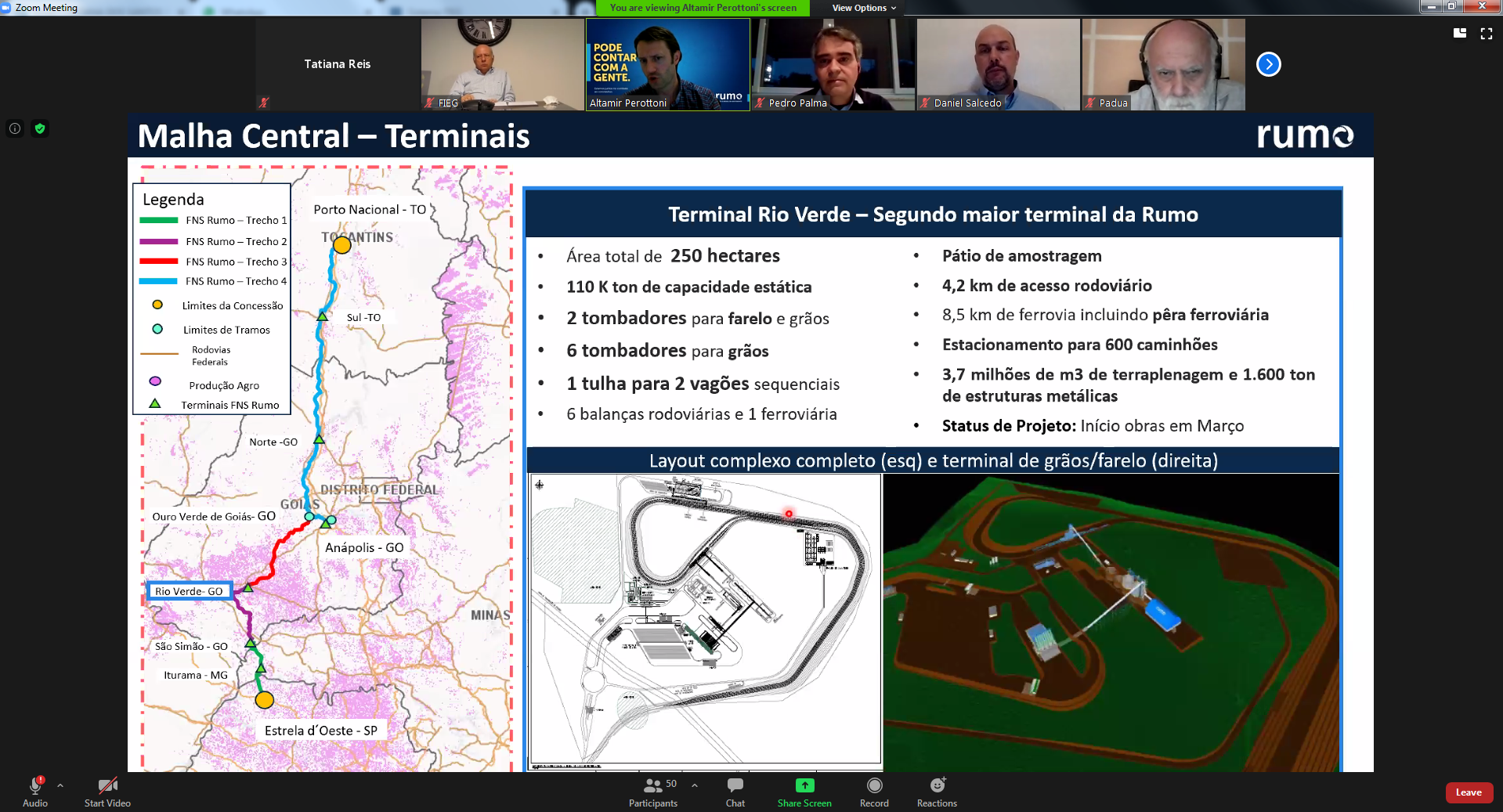Unmute the Audio microphone icon
Viewport: 1503px width, 812px height.
pyautogui.click(x=35, y=785)
